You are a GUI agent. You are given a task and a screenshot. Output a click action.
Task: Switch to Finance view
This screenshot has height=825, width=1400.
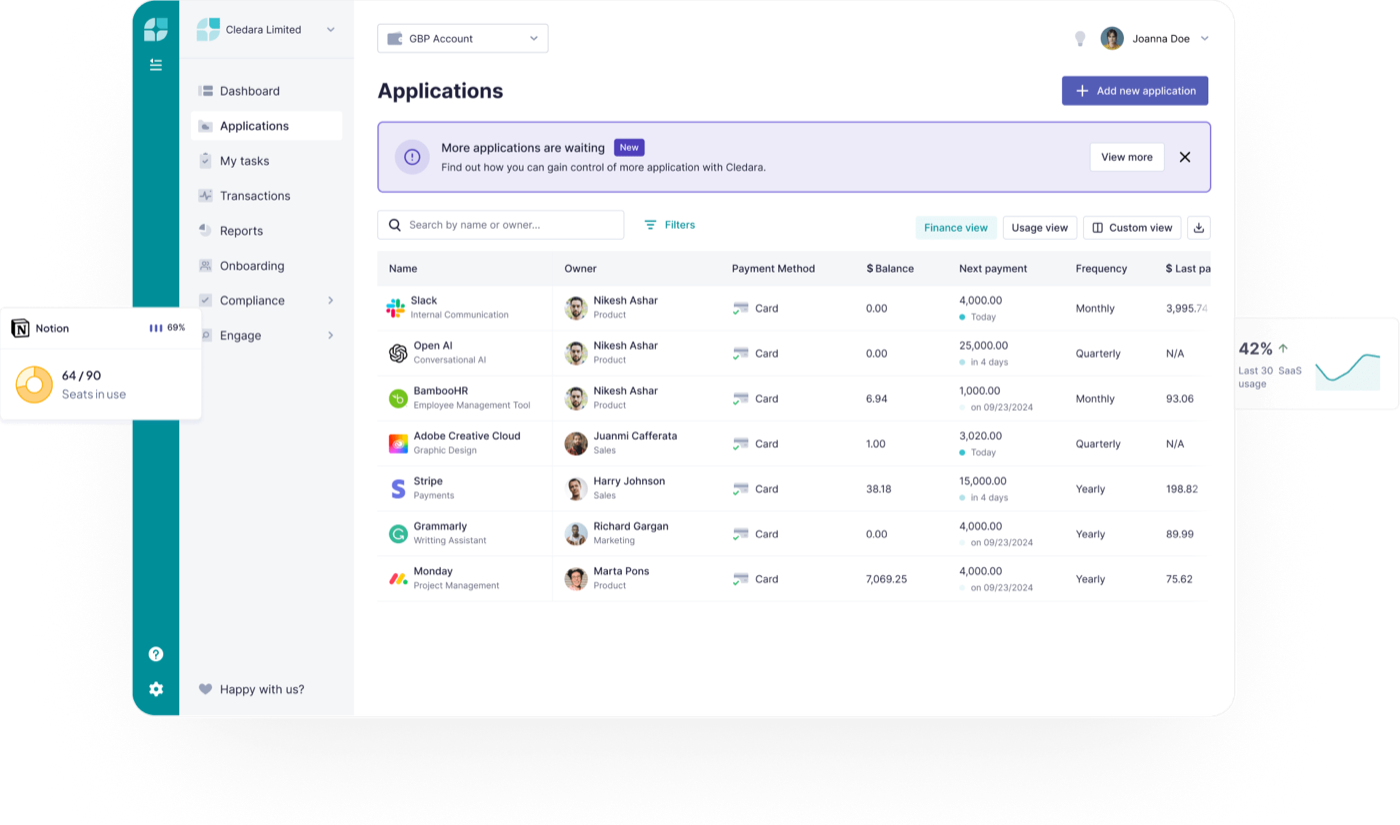tap(956, 228)
